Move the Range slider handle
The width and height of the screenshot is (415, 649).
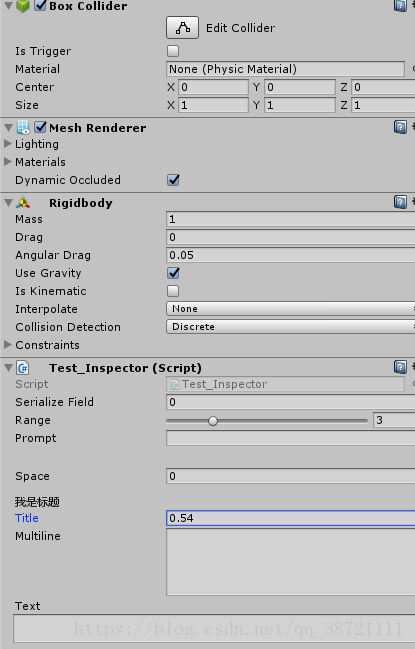(213, 421)
